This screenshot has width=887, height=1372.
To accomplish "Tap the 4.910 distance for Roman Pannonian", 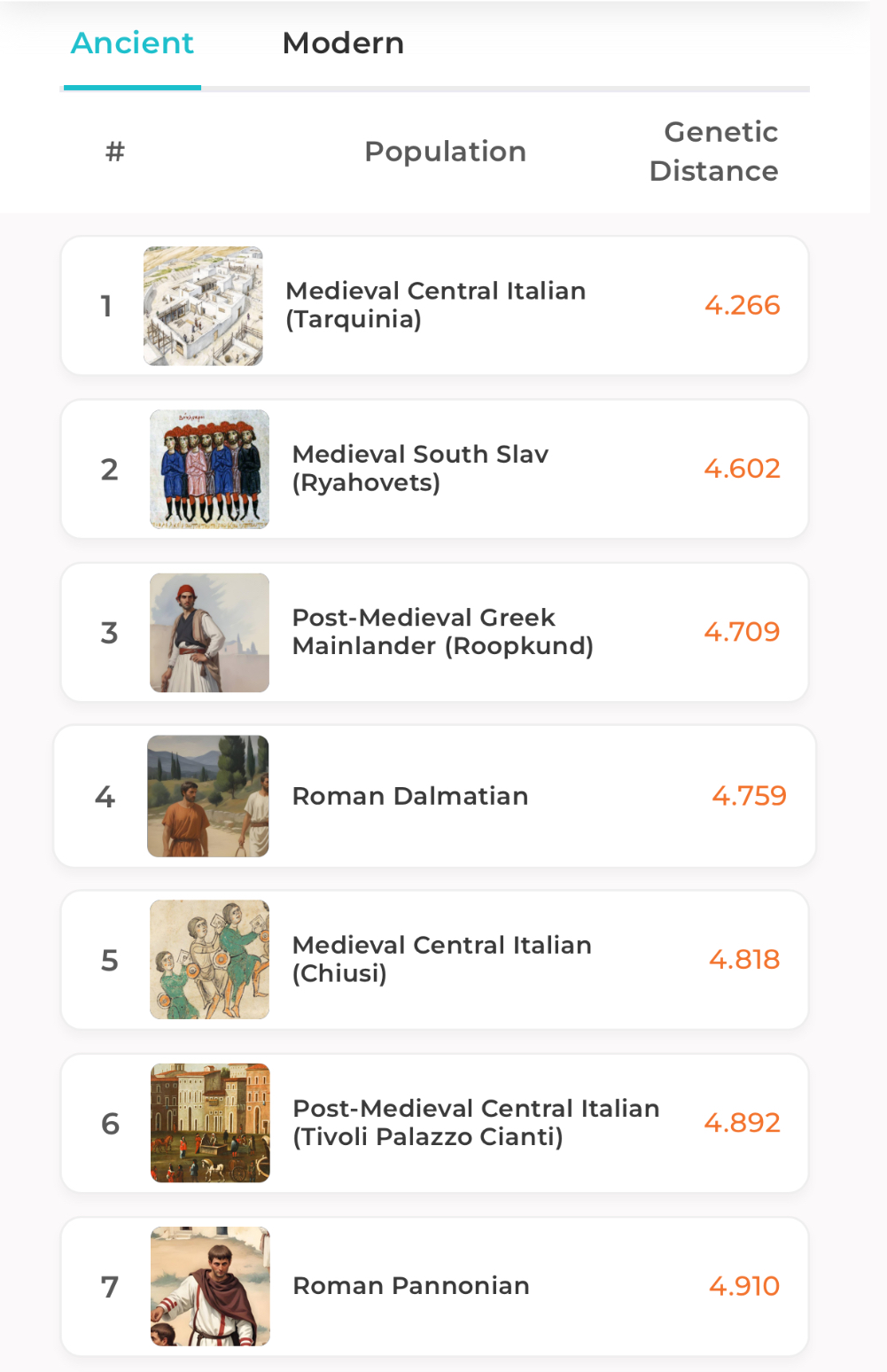I will coord(743,1285).
